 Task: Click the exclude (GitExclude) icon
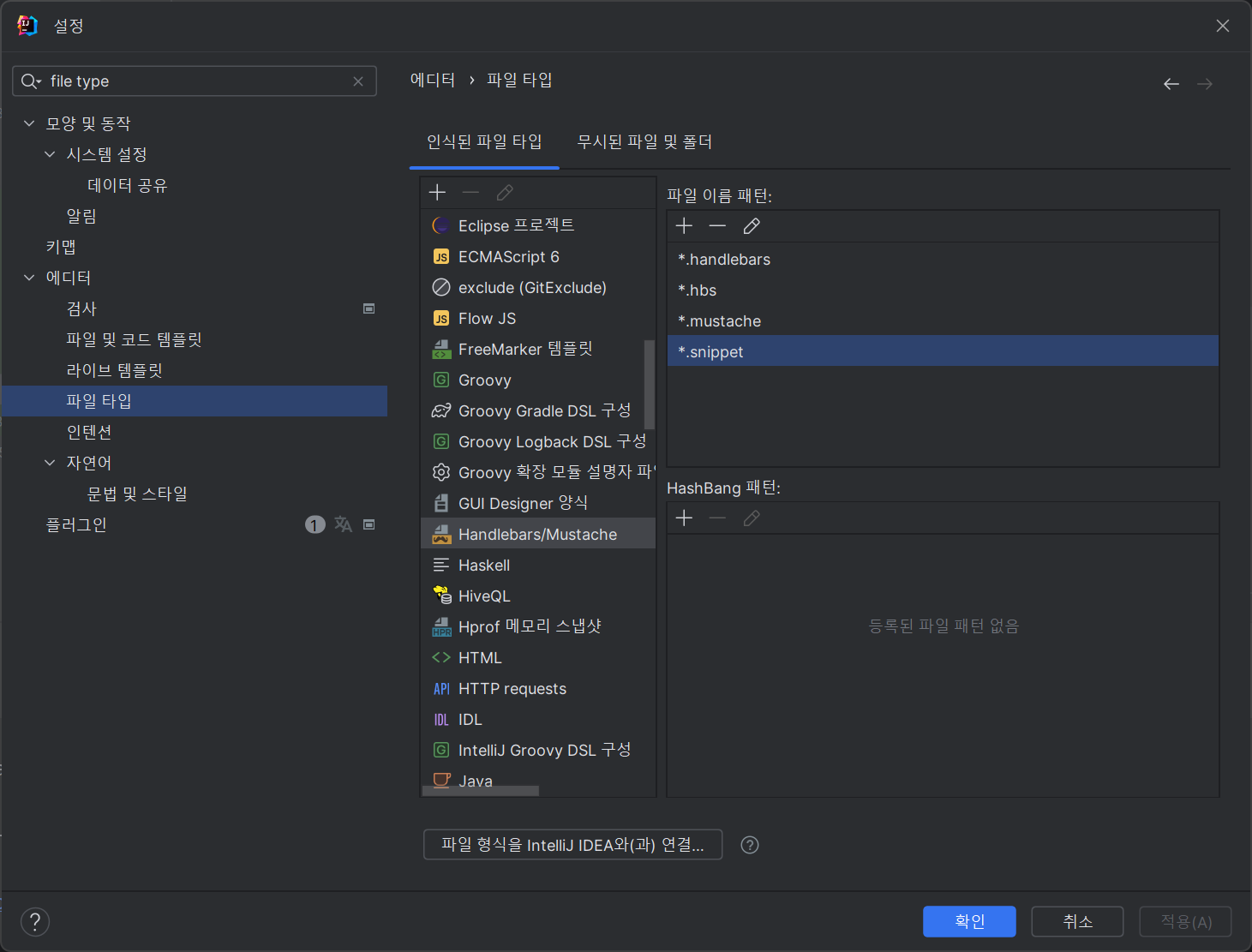click(441, 287)
